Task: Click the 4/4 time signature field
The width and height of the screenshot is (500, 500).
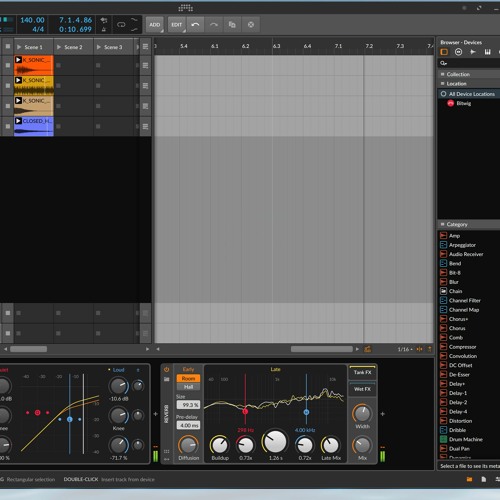Action: (38, 29)
